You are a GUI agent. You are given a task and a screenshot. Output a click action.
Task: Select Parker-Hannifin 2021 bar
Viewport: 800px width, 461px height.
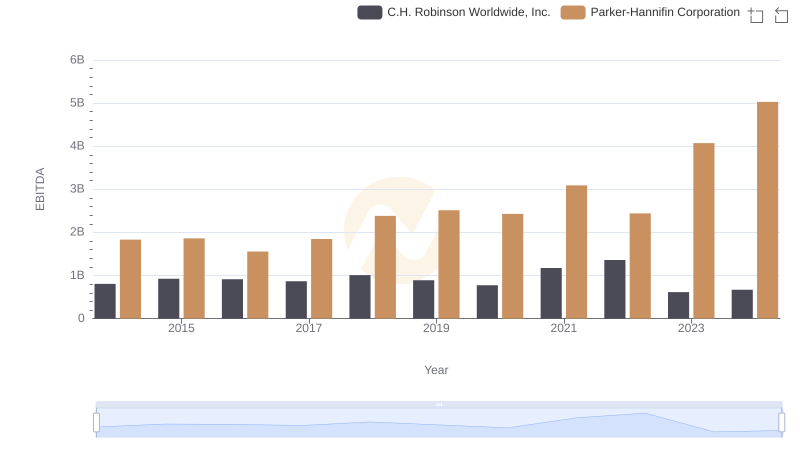[x=577, y=252]
